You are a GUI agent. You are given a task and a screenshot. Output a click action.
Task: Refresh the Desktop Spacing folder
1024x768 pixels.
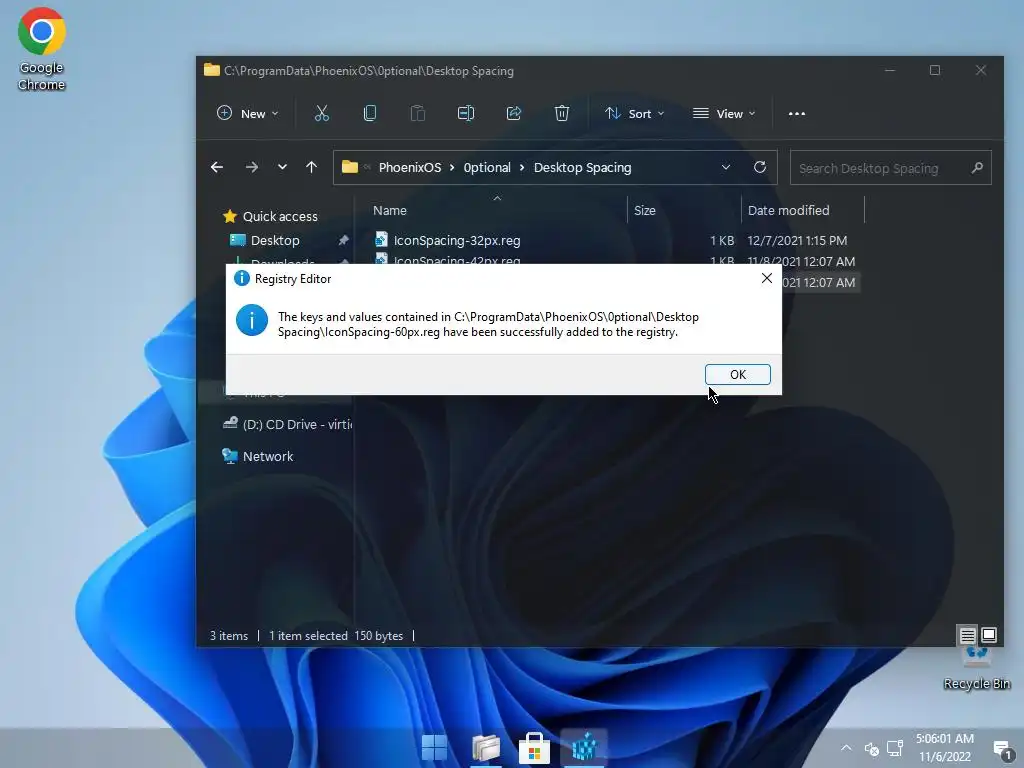coord(760,167)
